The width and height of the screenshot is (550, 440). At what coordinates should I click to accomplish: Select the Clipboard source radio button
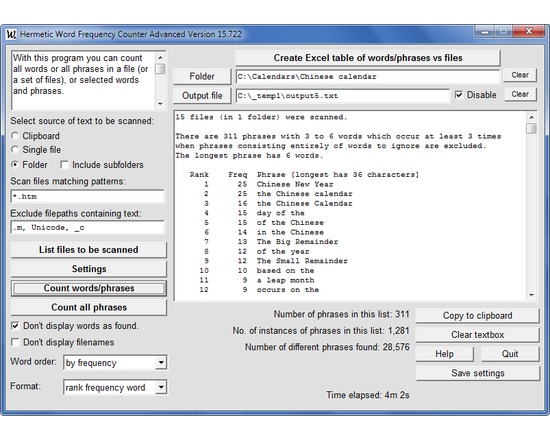(15, 136)
